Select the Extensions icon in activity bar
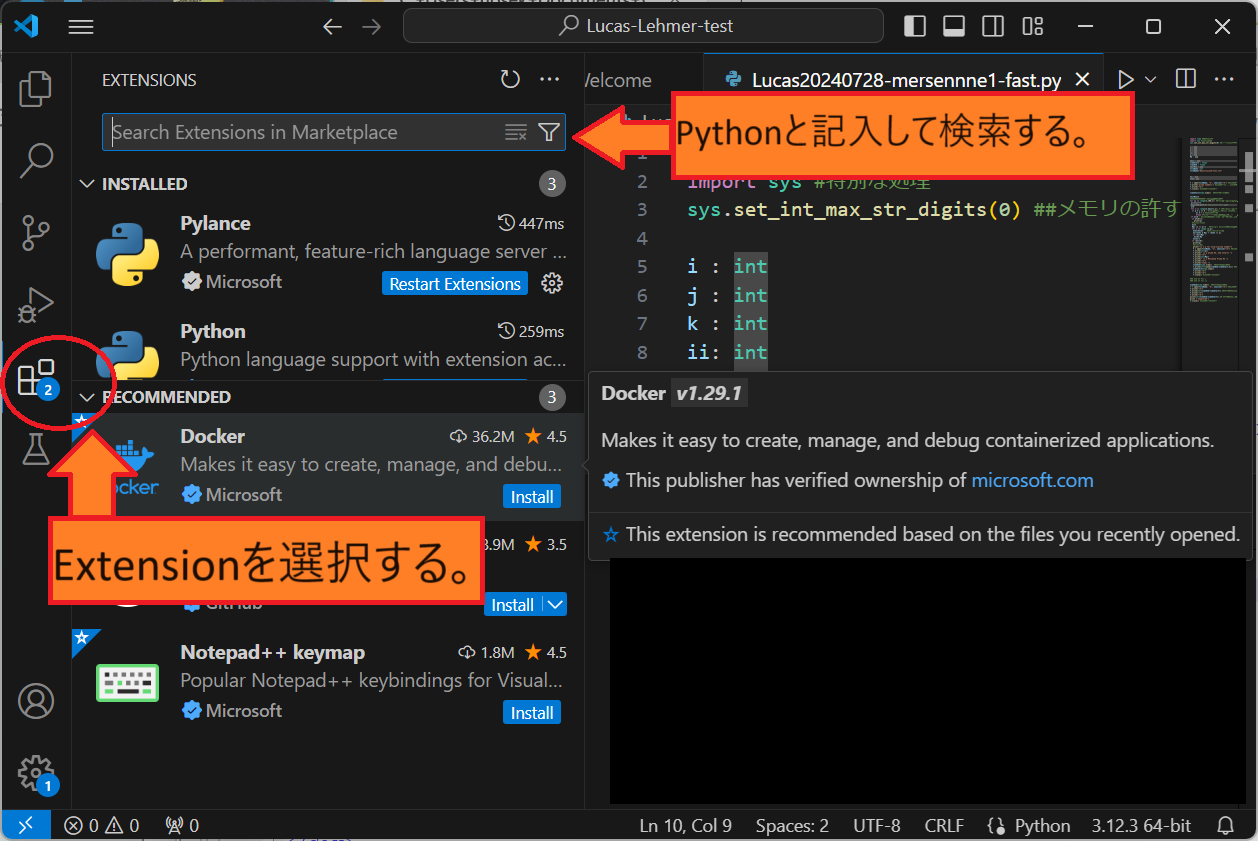 (36, 378)
